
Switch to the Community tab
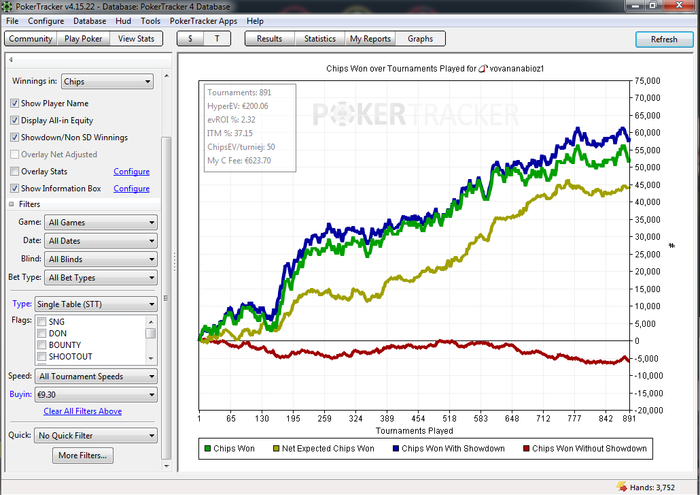pos(30,39)
